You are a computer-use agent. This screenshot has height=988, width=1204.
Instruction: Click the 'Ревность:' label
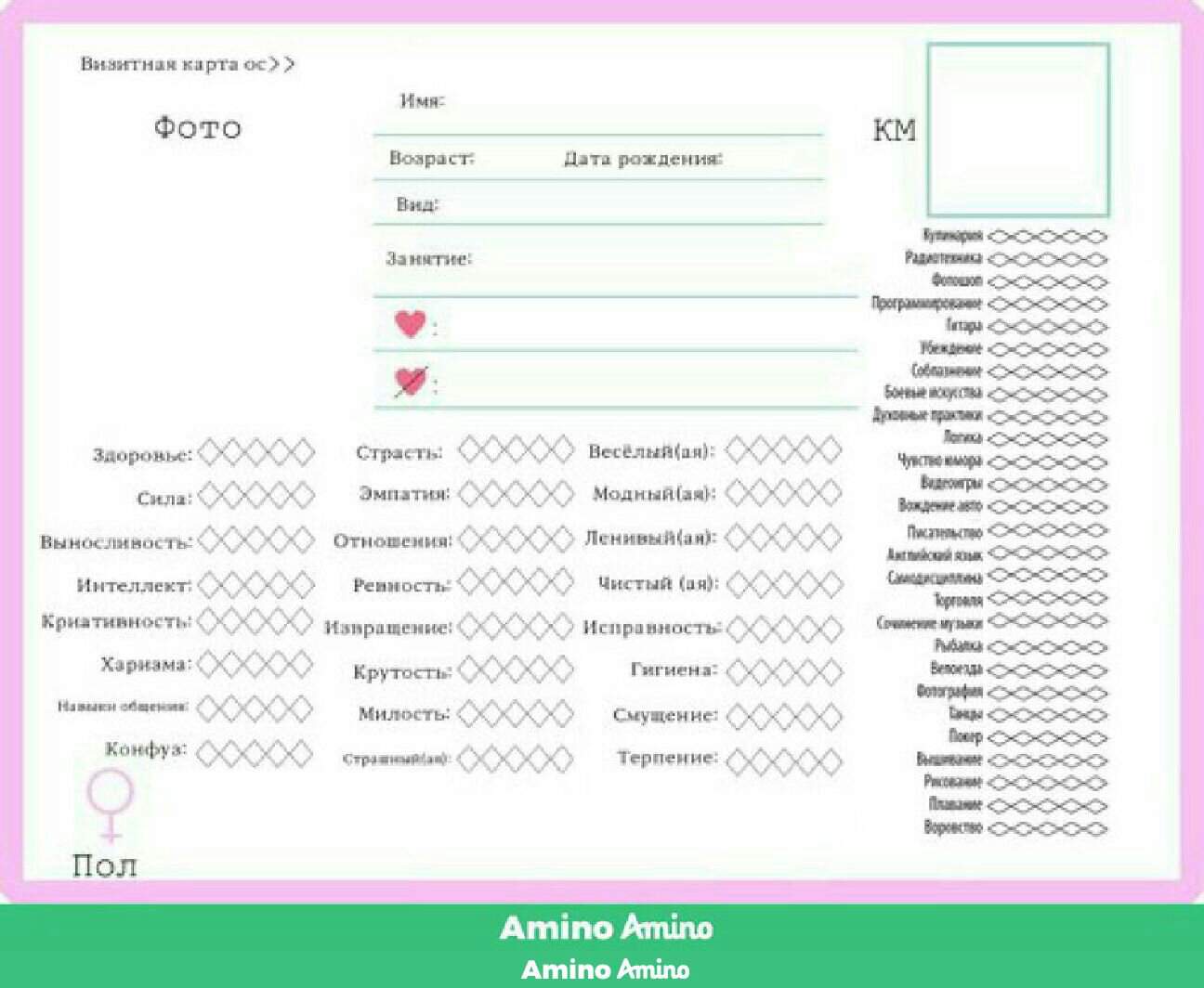pyautogui.click(x=400, y=586)
